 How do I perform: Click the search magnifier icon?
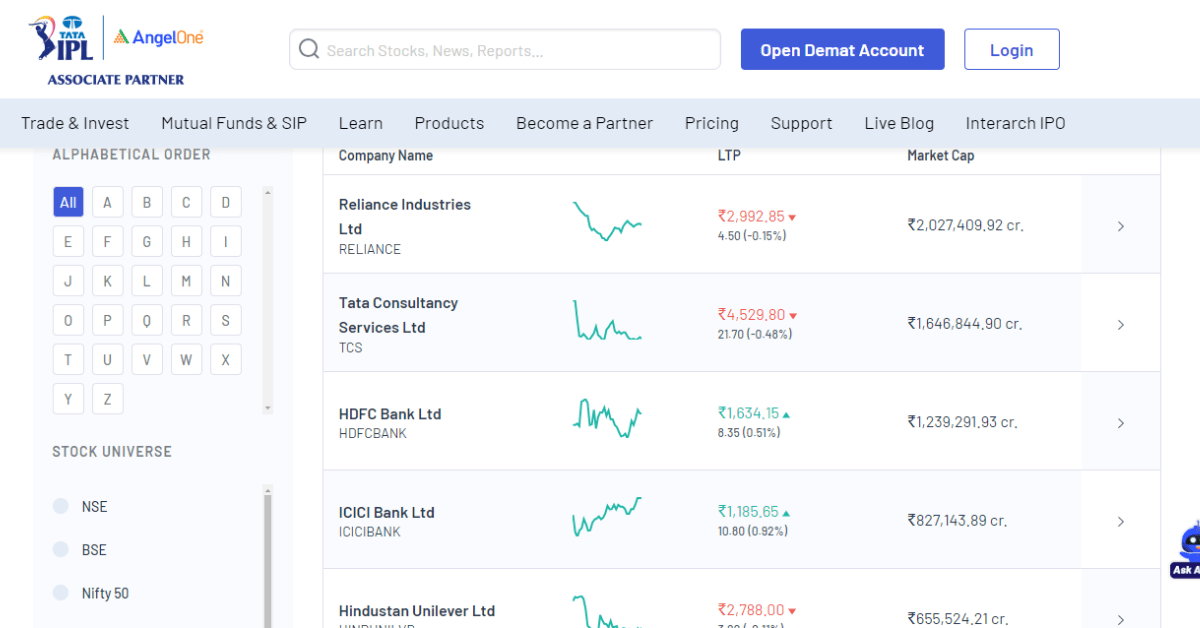pos(308,48)
